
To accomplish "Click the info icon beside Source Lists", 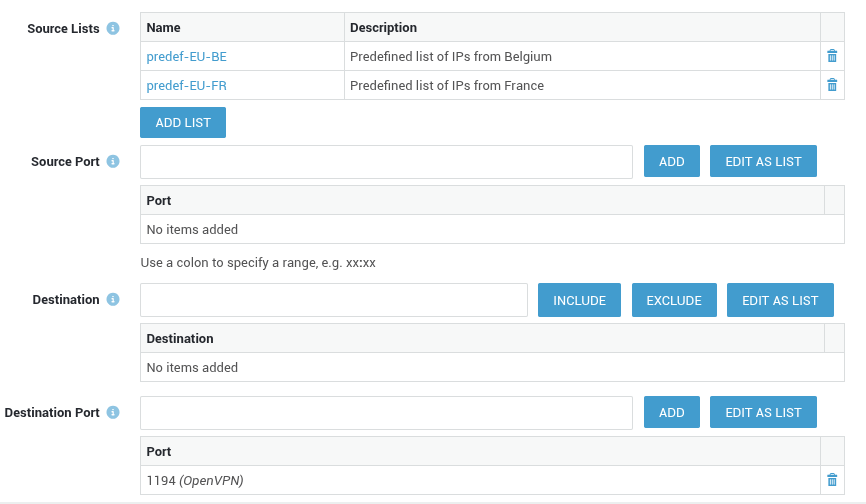I will [x=113, y=28].
